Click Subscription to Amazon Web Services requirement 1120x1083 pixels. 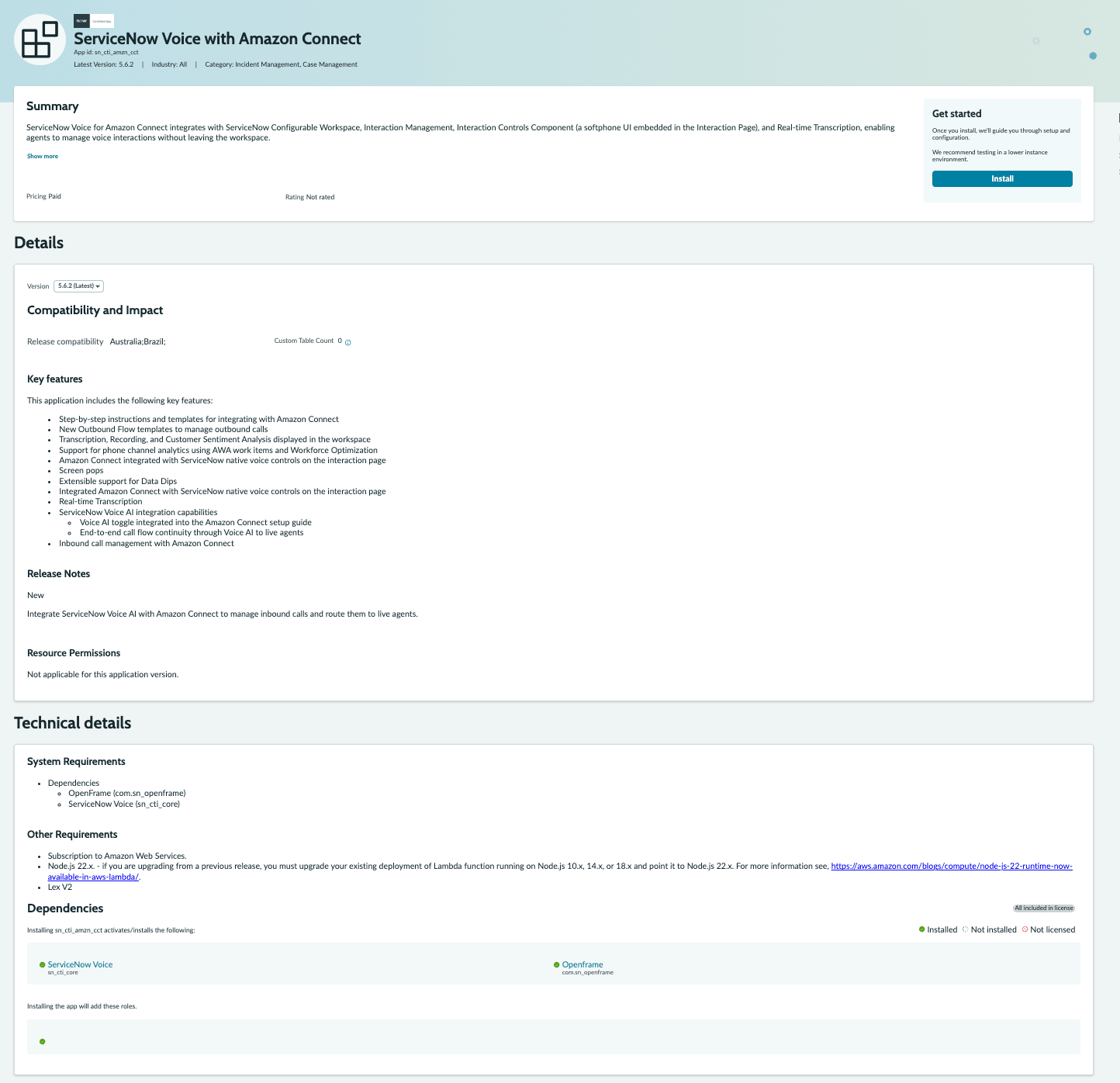pos(117,856)
